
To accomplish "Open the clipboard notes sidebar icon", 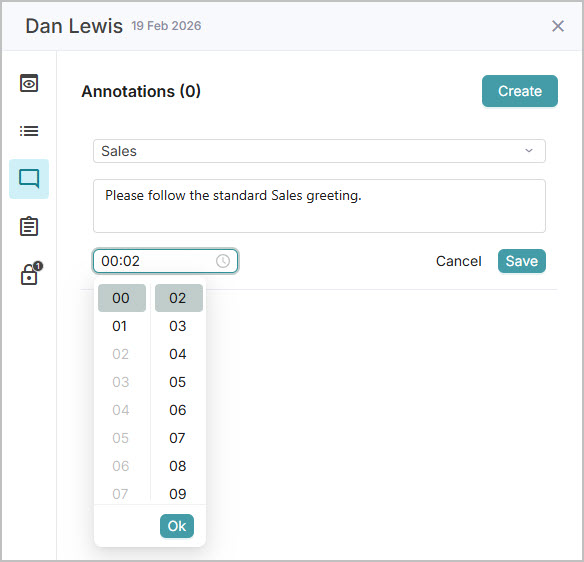I will pyautogui.click(x=29, y=226).
